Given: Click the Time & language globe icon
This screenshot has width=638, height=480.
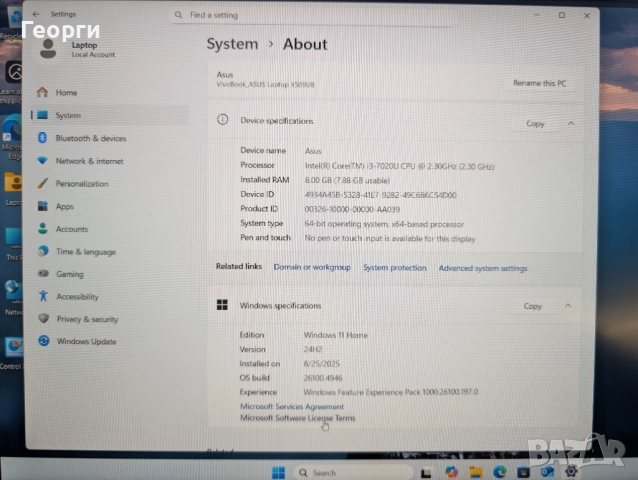Looking at the screenshot, I should point(43,251).
